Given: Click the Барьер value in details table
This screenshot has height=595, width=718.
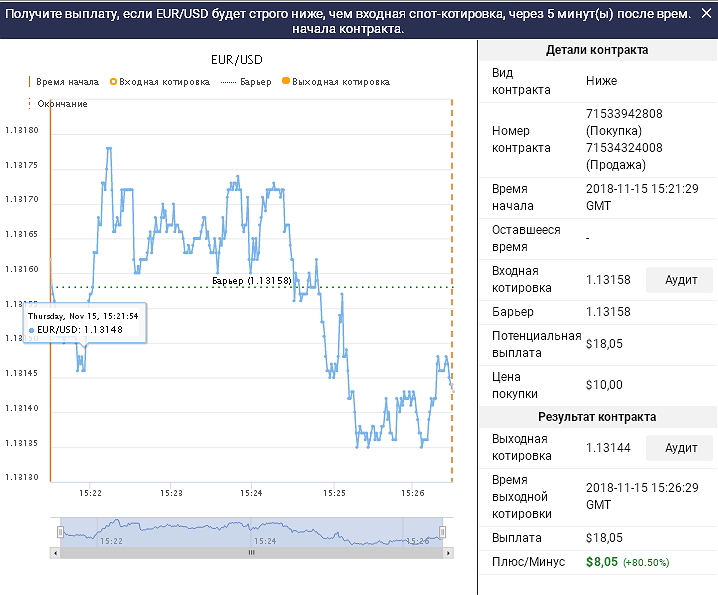Looking at the screenshot, I should click(608, 312).
